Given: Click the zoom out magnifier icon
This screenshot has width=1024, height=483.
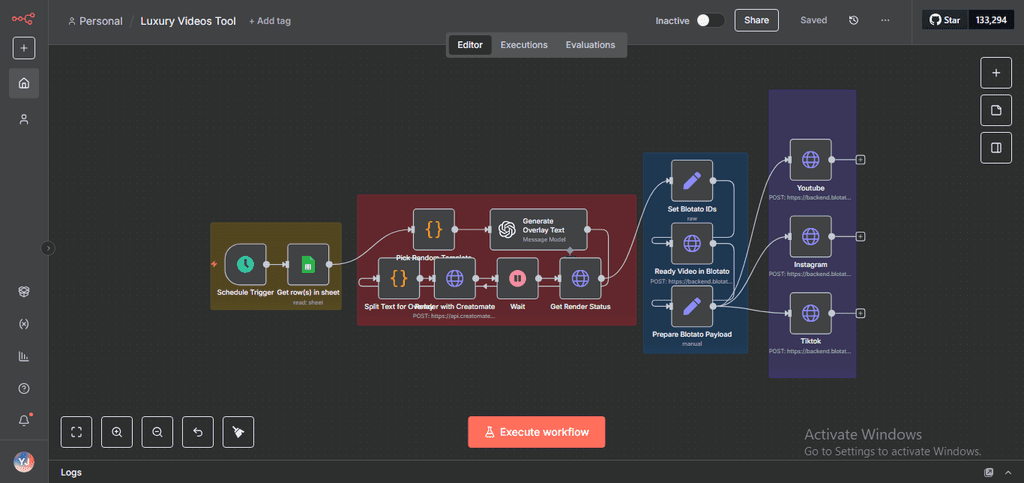Looking at the screenshot, I should (x=157, y=432).
